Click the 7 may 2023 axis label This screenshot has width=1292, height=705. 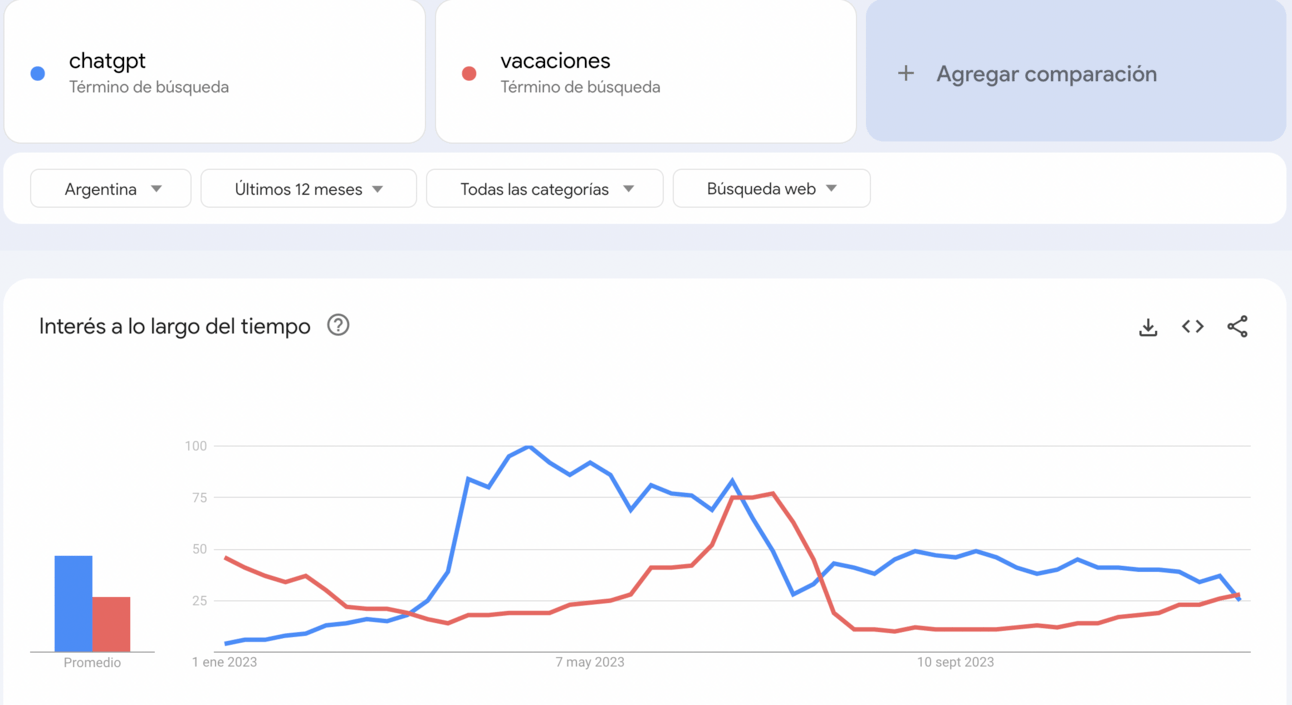point(590,662)
